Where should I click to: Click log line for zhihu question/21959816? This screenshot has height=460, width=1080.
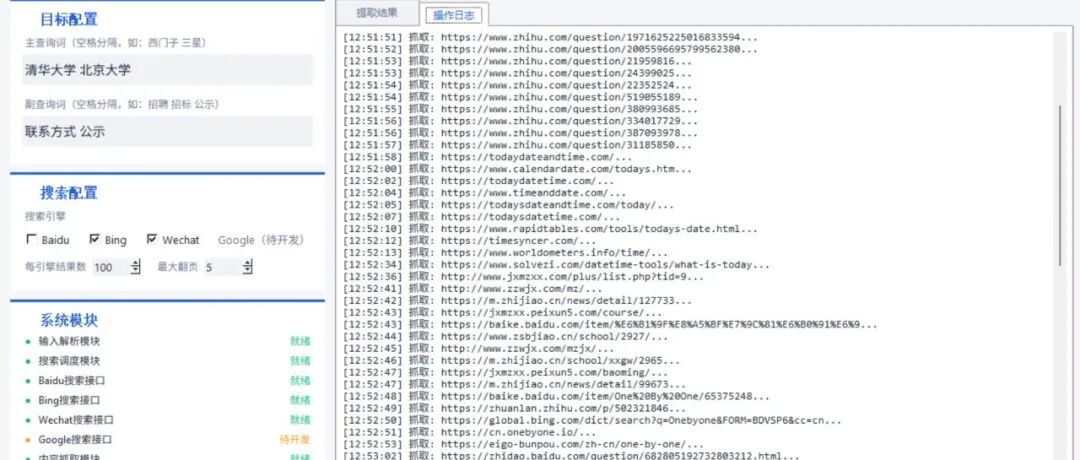click(517, 61)
